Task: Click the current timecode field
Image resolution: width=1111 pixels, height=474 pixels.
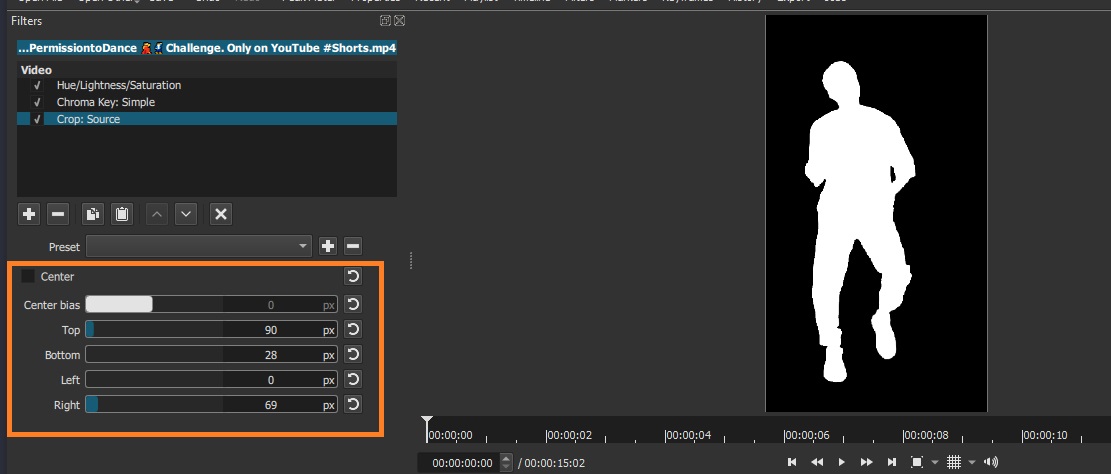Action: [x=457, y=462]
